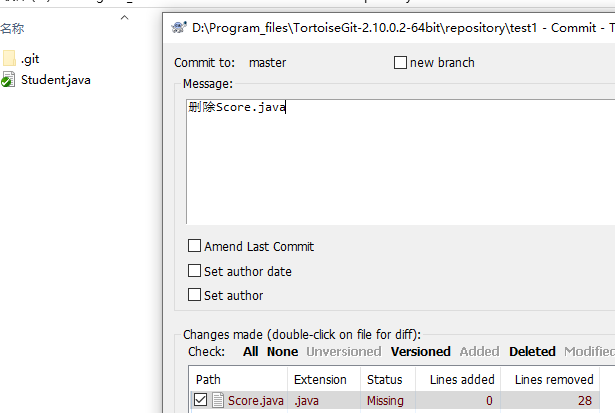Viewport: 615px width, 413px height.
Task: Select the .git folder name
Action: (x=30, y=59)
